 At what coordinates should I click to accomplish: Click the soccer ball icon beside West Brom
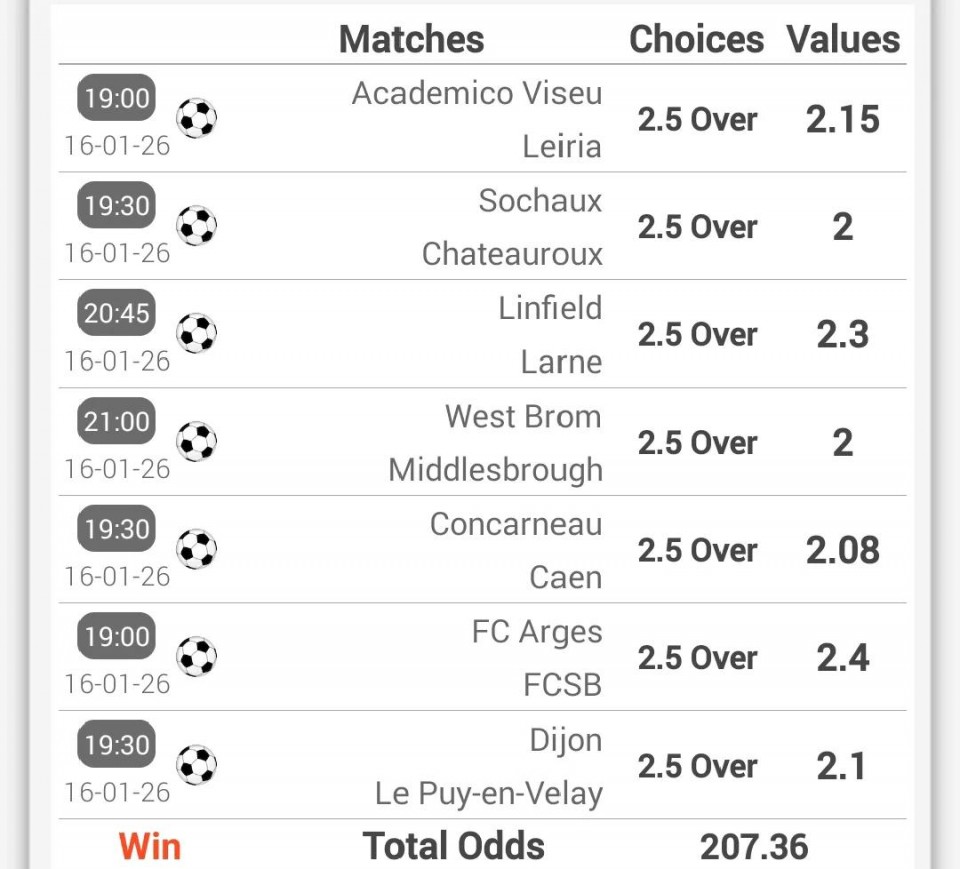pyautogui.click(x=197, y=441)
